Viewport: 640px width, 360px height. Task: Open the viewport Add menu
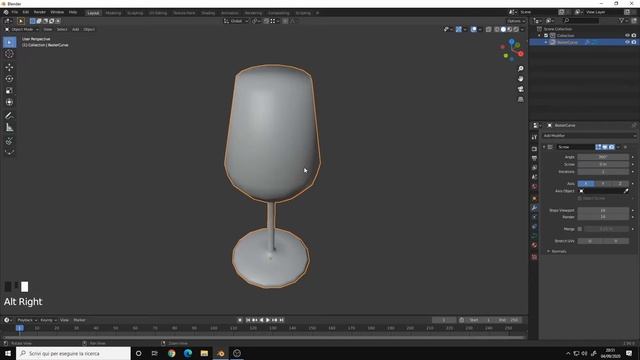point(76,29)
